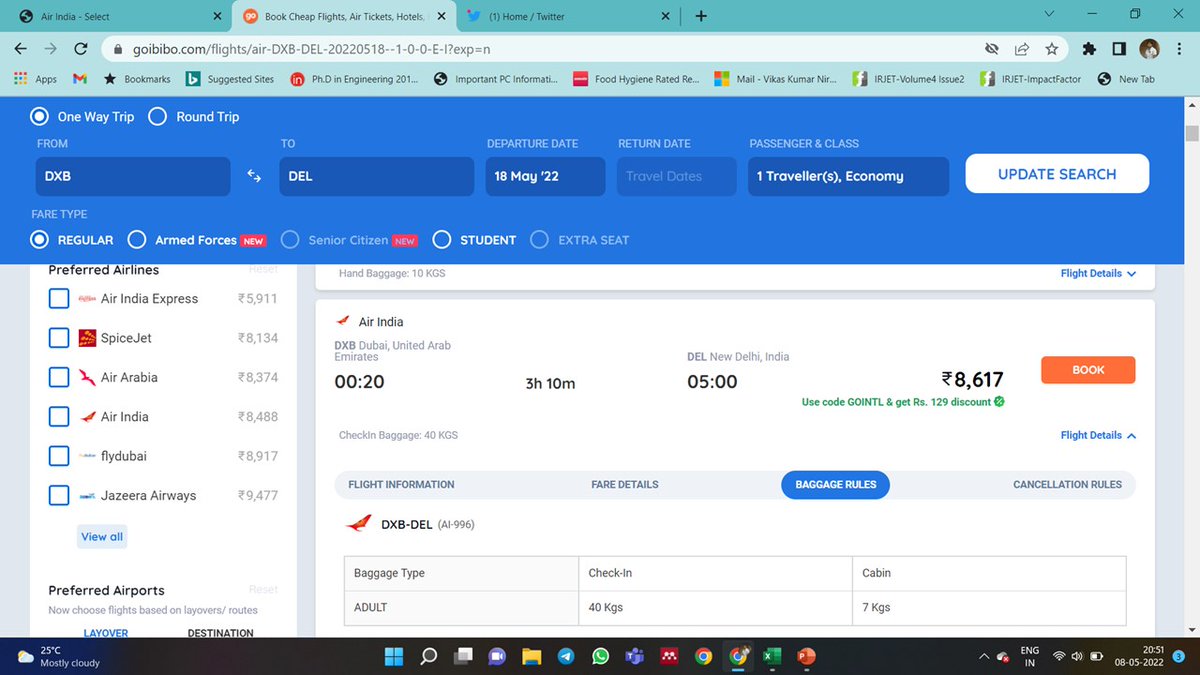The image size is (1200, 675).
Task: Bookmark this page with the star icon
Action: pyautogui.click(x=1051, y=48)
